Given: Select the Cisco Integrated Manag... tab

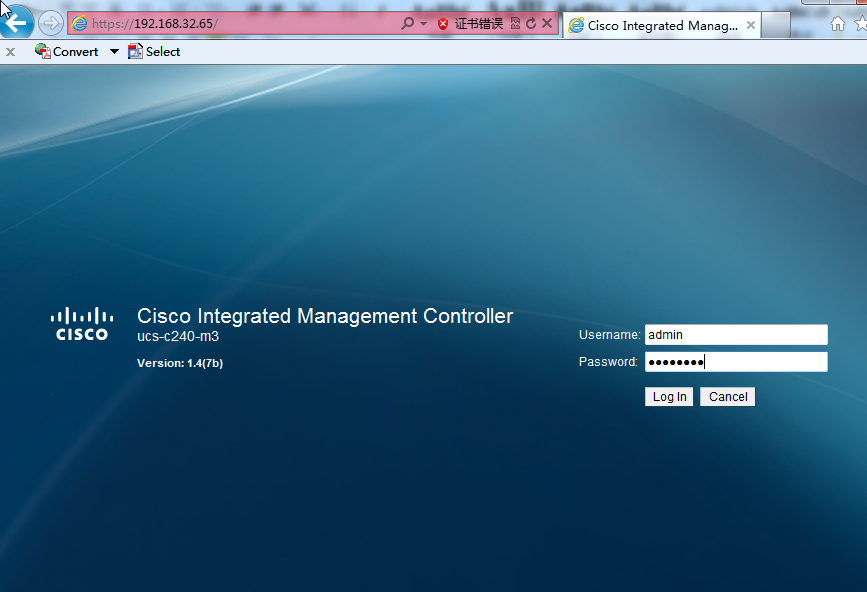Looking at the screenshot, I should [x=662, y=25].
